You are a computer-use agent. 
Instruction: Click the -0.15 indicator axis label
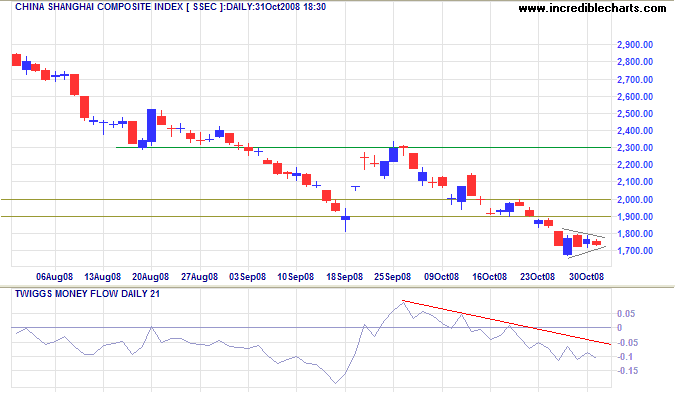[627, 371]
